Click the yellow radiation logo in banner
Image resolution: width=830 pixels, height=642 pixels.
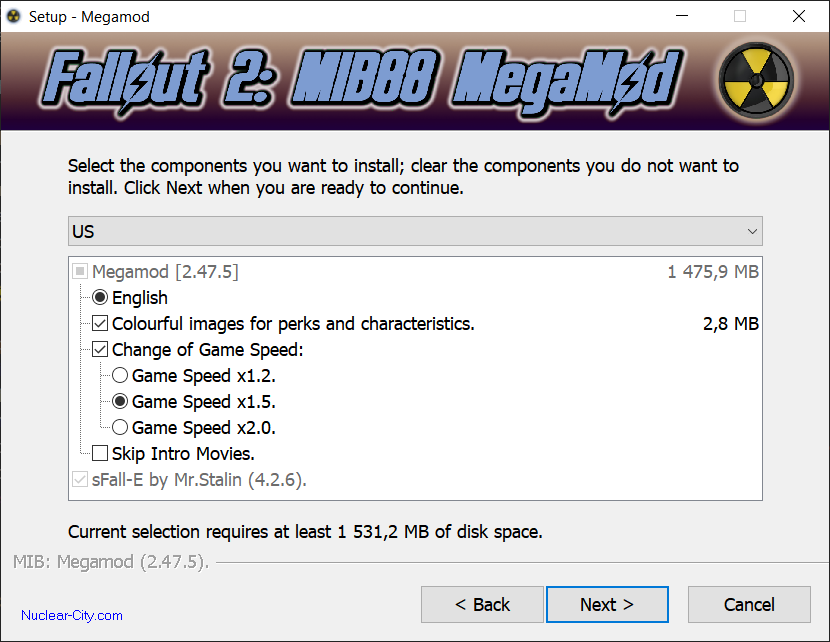click(756, 81)
